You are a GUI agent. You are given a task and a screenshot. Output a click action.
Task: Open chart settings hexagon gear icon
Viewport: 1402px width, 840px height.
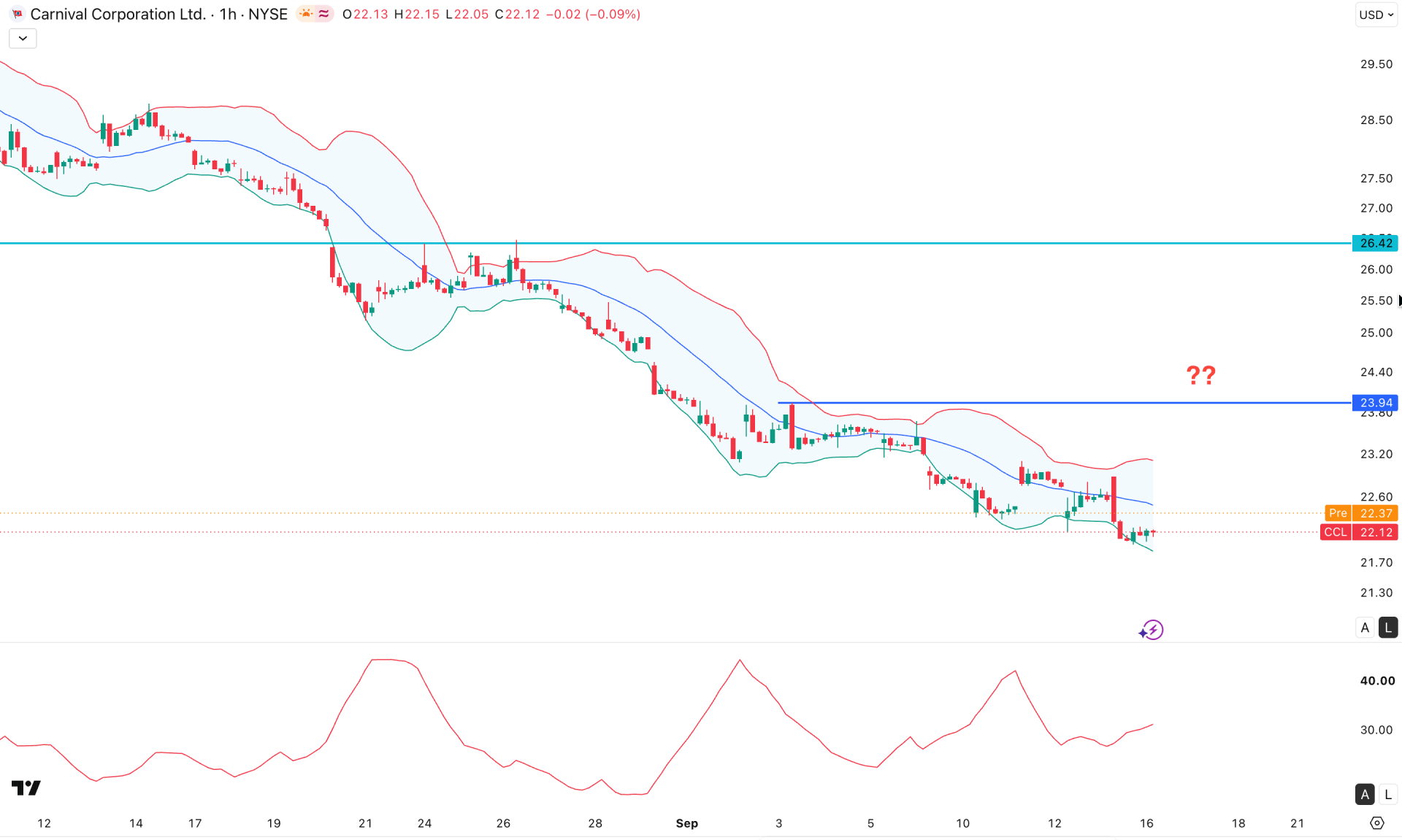click(x=1376, y=823)
